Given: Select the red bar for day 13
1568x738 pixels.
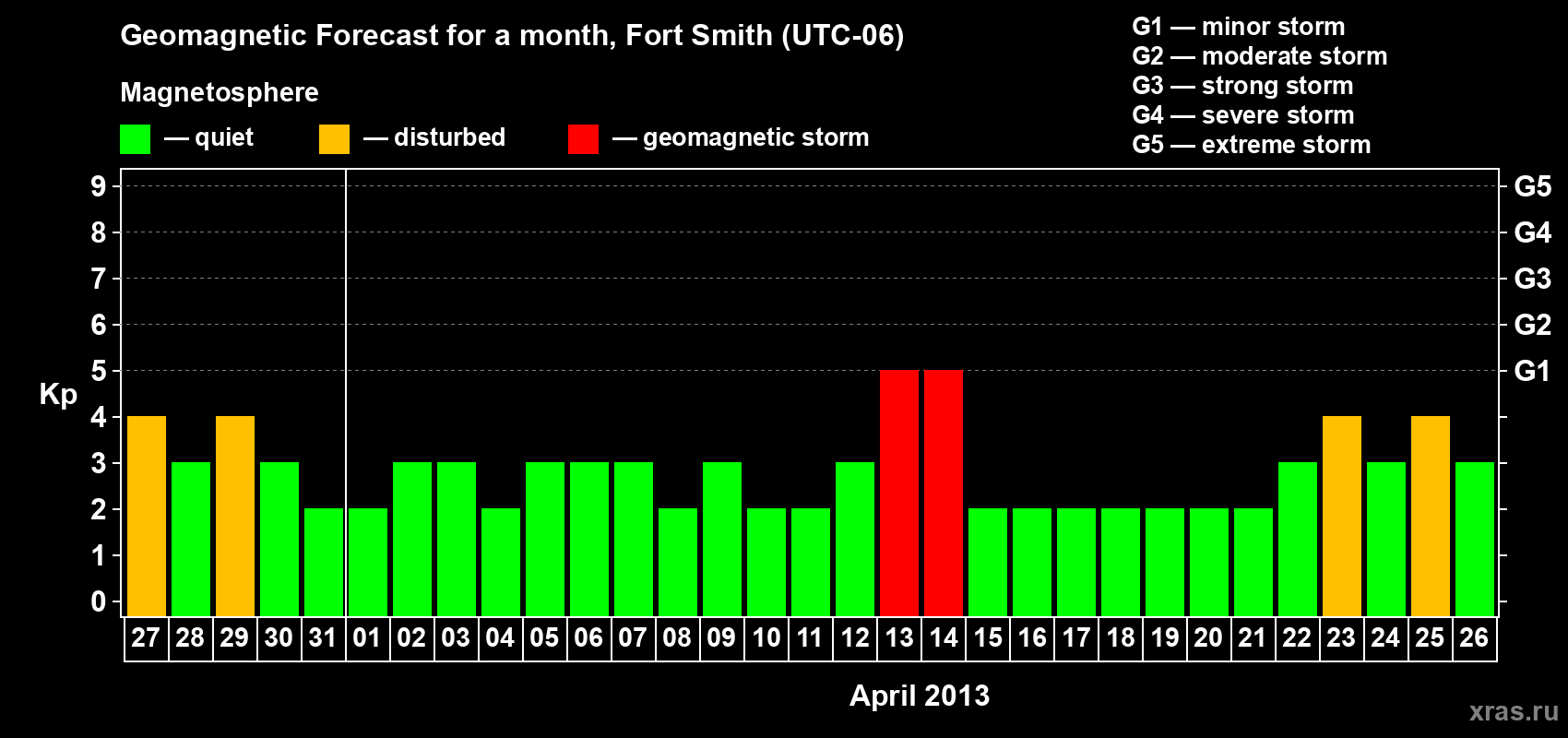Looking at the screenshot, I should [899, 493].
